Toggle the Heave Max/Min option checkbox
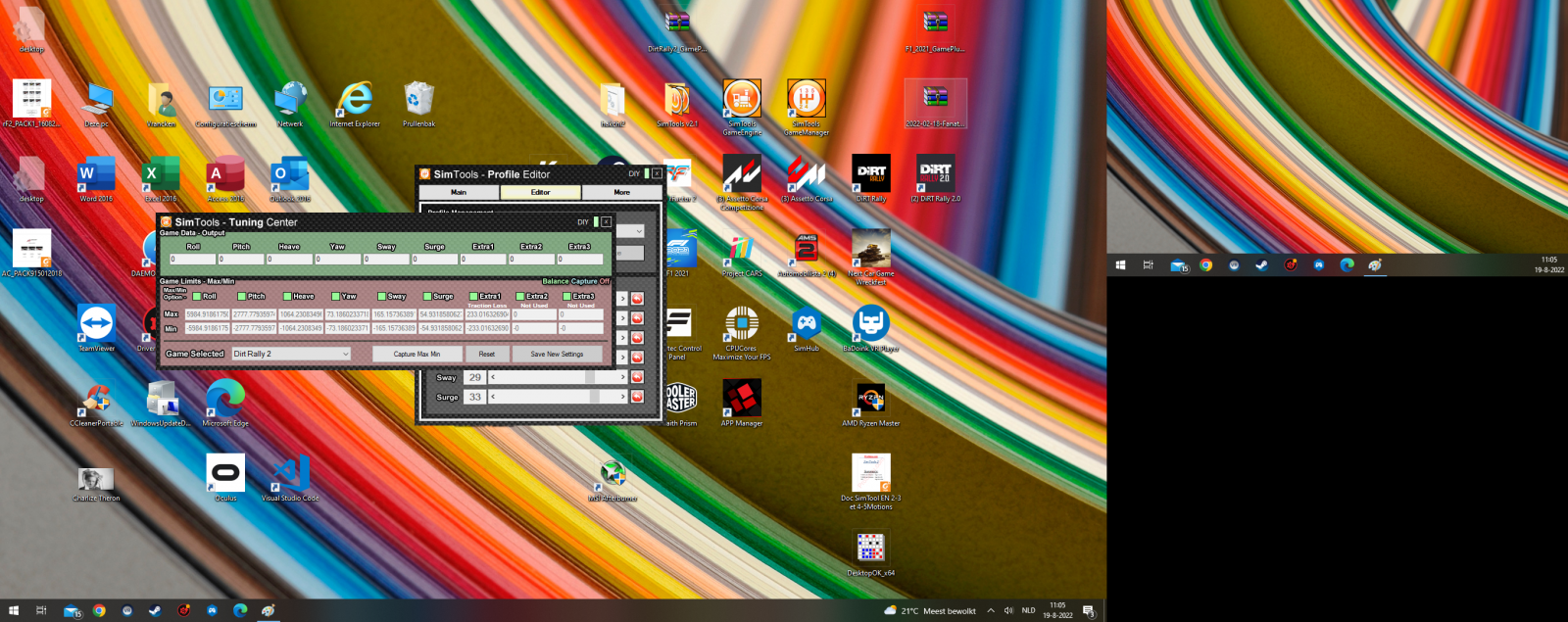Viewport: 1568px width, 622px height. (x=287, y=296)
